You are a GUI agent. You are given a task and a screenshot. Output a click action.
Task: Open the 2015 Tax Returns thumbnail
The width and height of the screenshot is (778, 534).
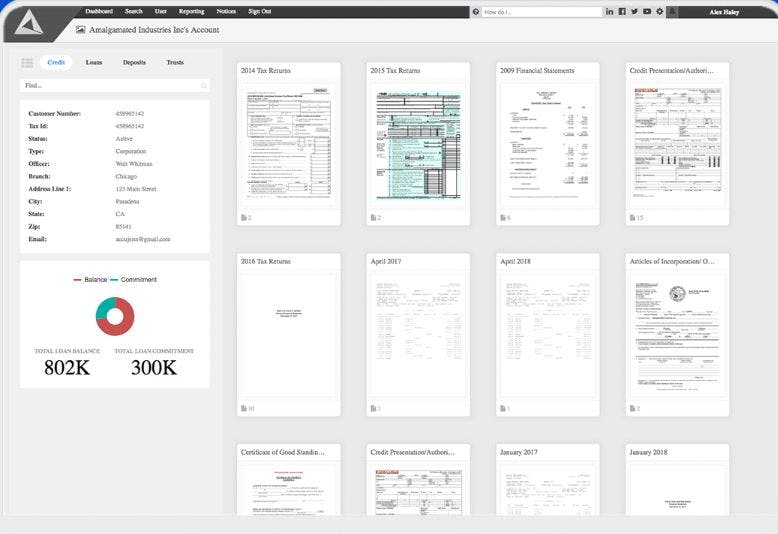418,144
